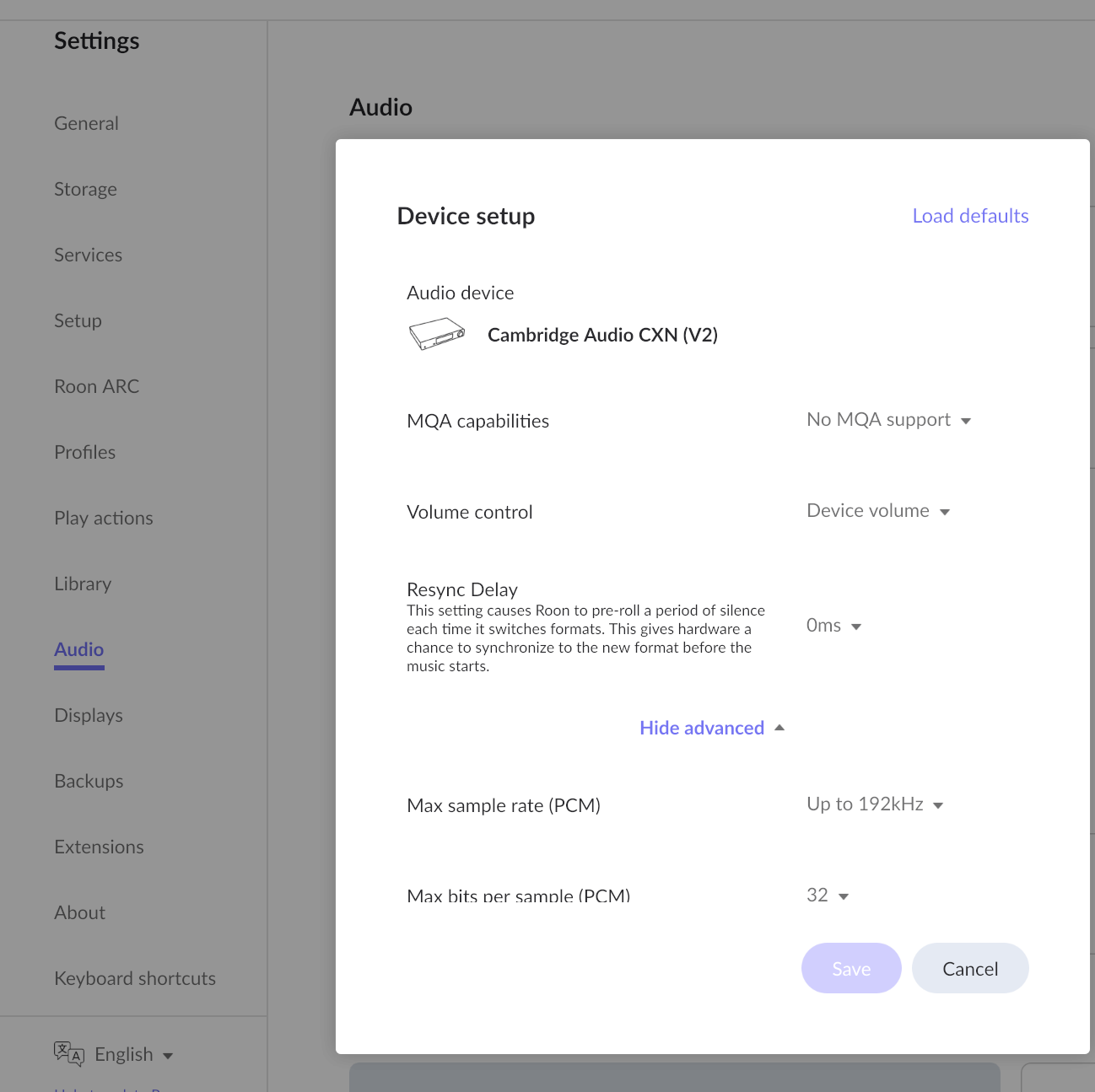Click the Cambridge Audio CXN device icon
The image size is (1095, 1092).
[x=436, y=334]
